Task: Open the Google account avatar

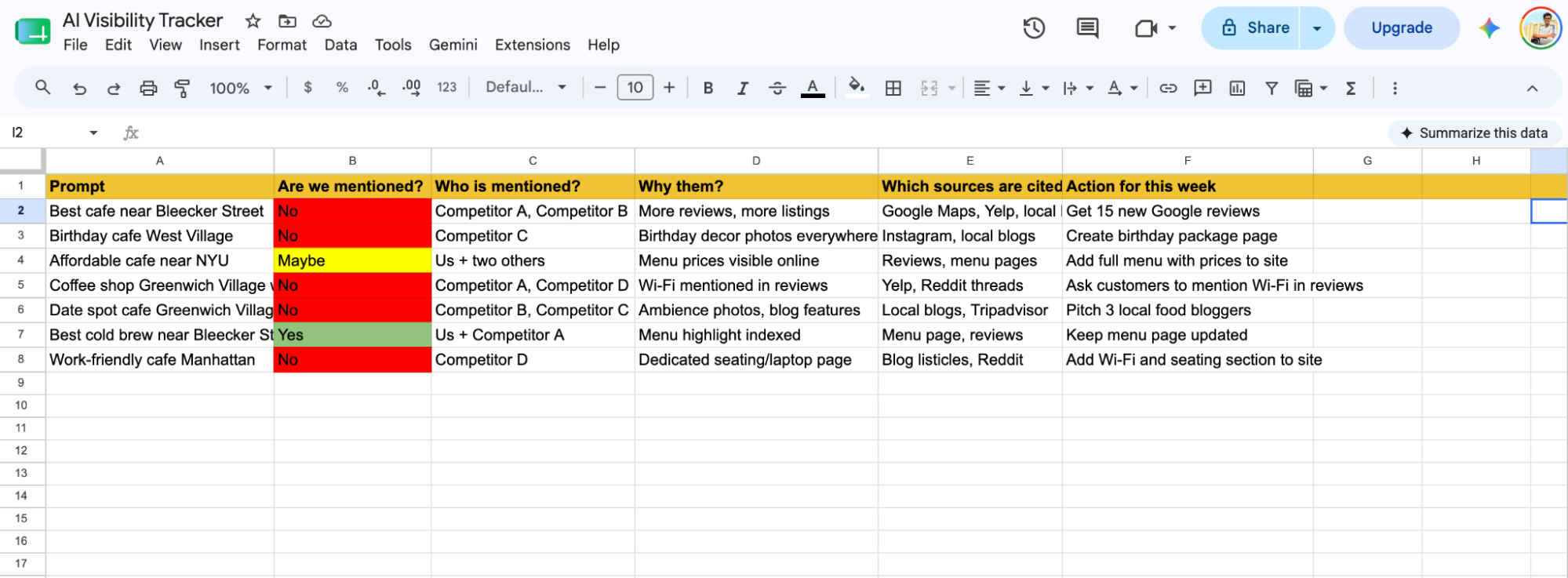Action: coord(1541,28)
